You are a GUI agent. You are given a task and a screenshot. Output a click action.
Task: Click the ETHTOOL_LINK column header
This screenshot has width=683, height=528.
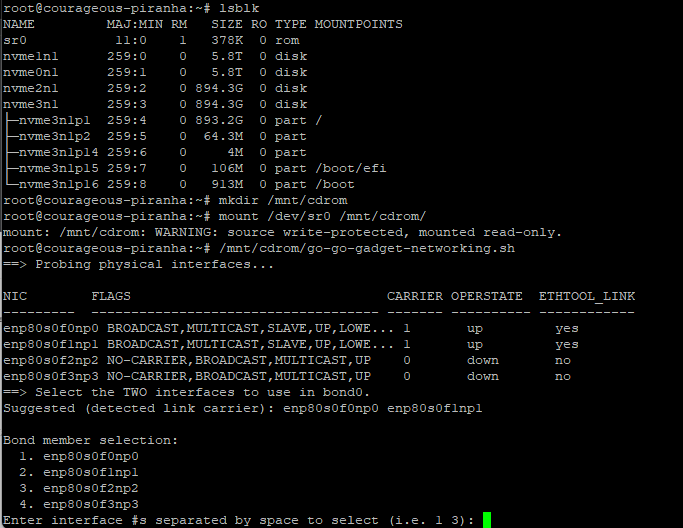[586, 296]
